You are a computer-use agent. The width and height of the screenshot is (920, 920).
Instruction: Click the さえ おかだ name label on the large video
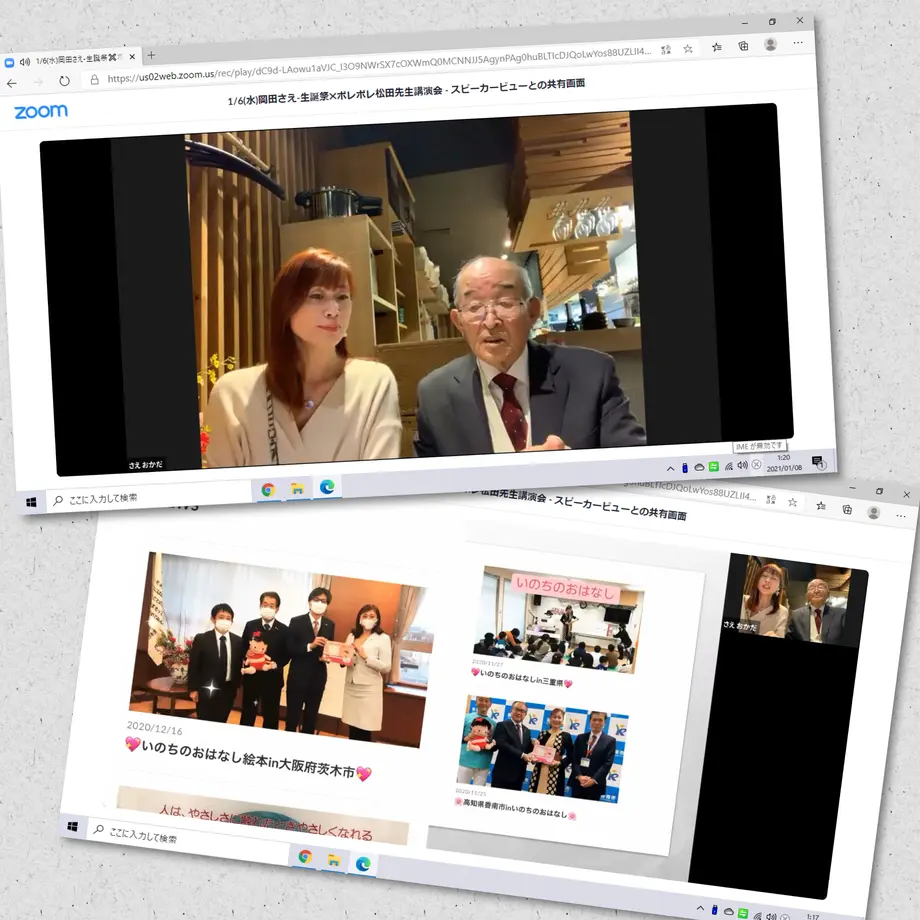[146, 465]
